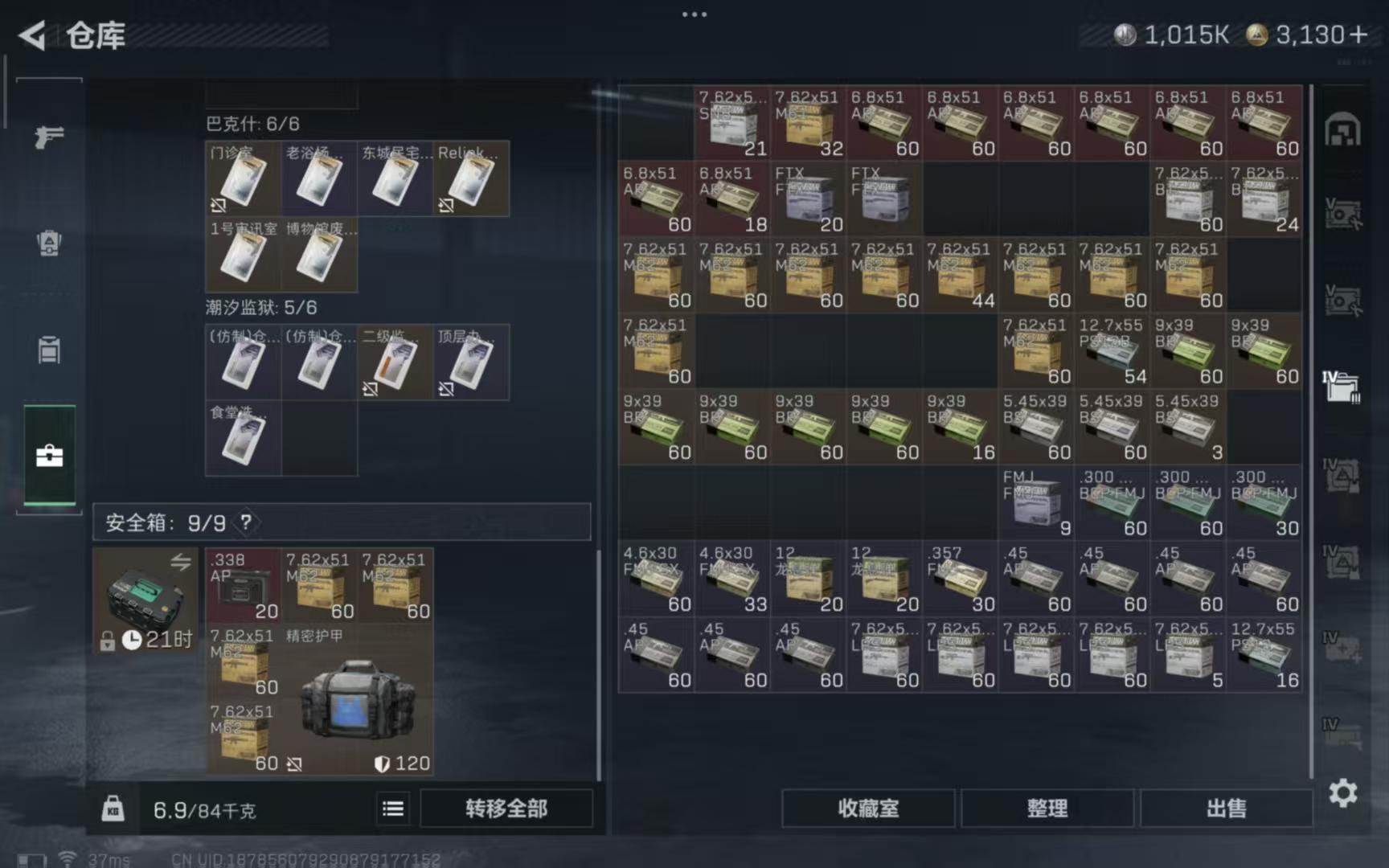
Task: Select the 博物馆 key card
Action: click(319, 254)
